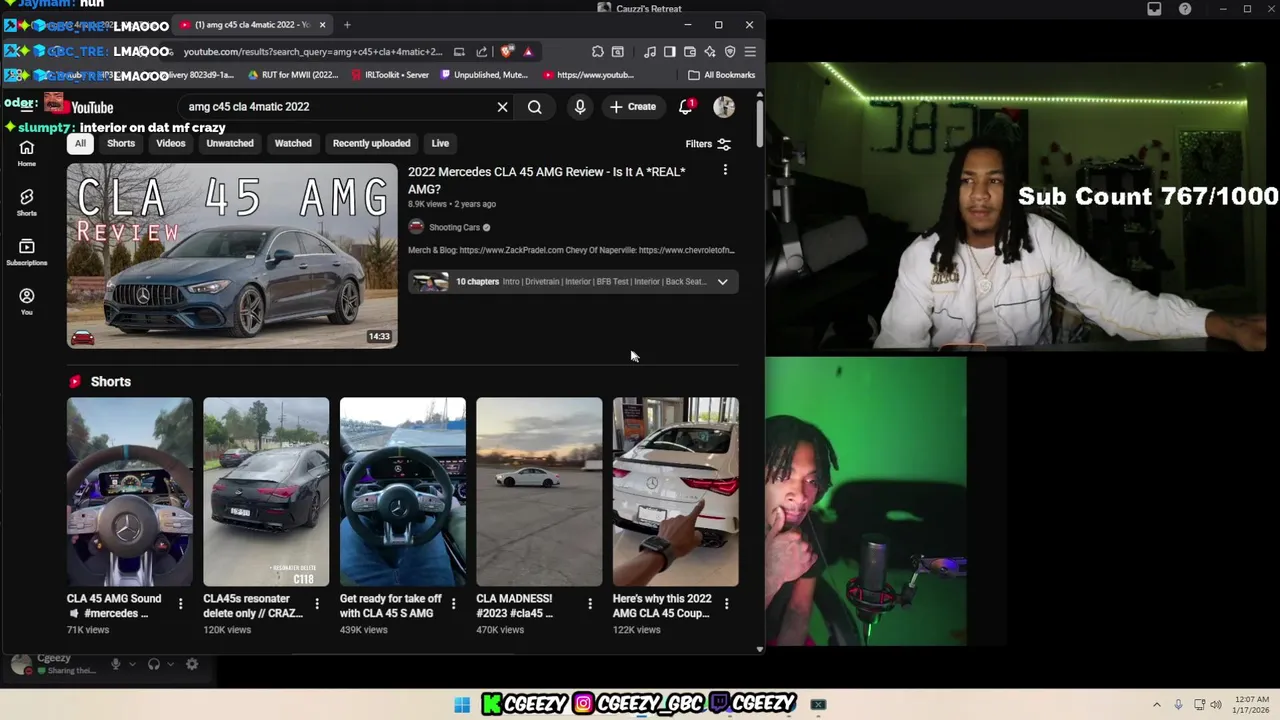1280x720 pixels.
Task: Click the share page icon in address bar
Action: pyautogui.click(x=482, y=52)
